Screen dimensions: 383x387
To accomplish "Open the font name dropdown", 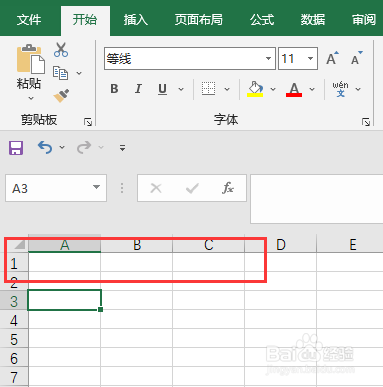I will coord(268,59).
